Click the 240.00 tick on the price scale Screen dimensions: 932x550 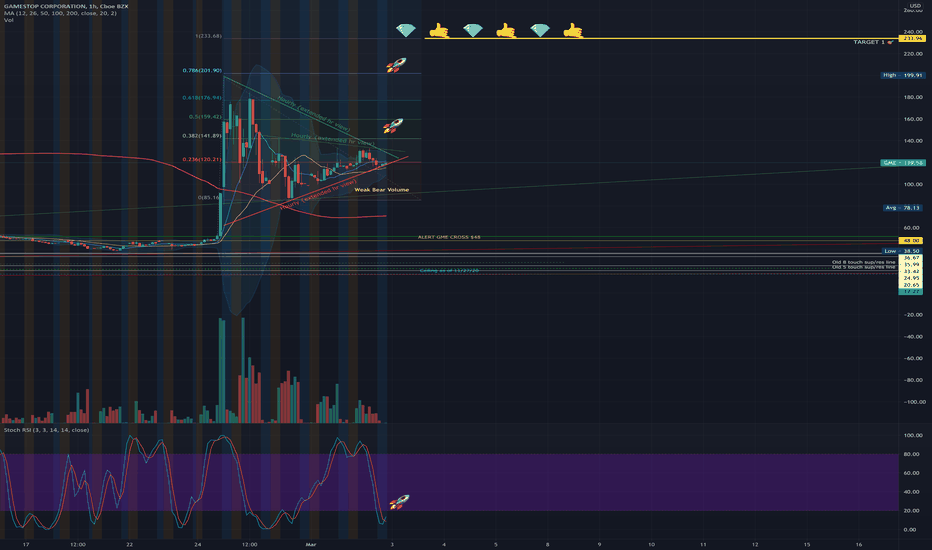[913, 32]
